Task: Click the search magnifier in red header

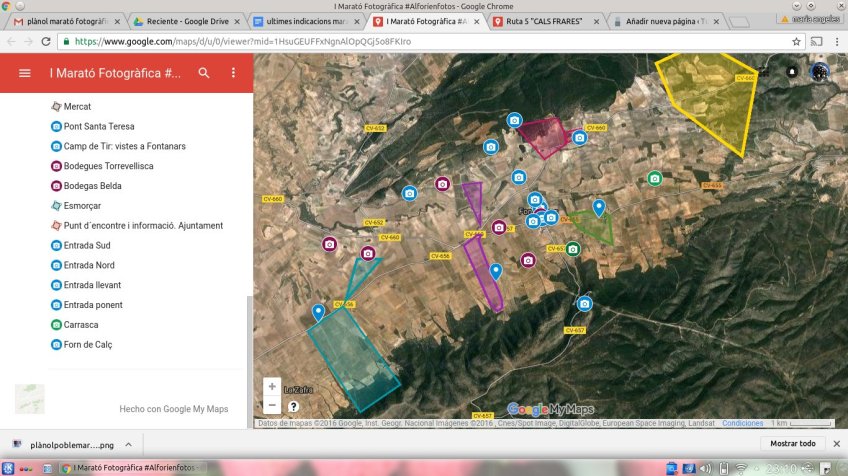Action: coord(204,73)
